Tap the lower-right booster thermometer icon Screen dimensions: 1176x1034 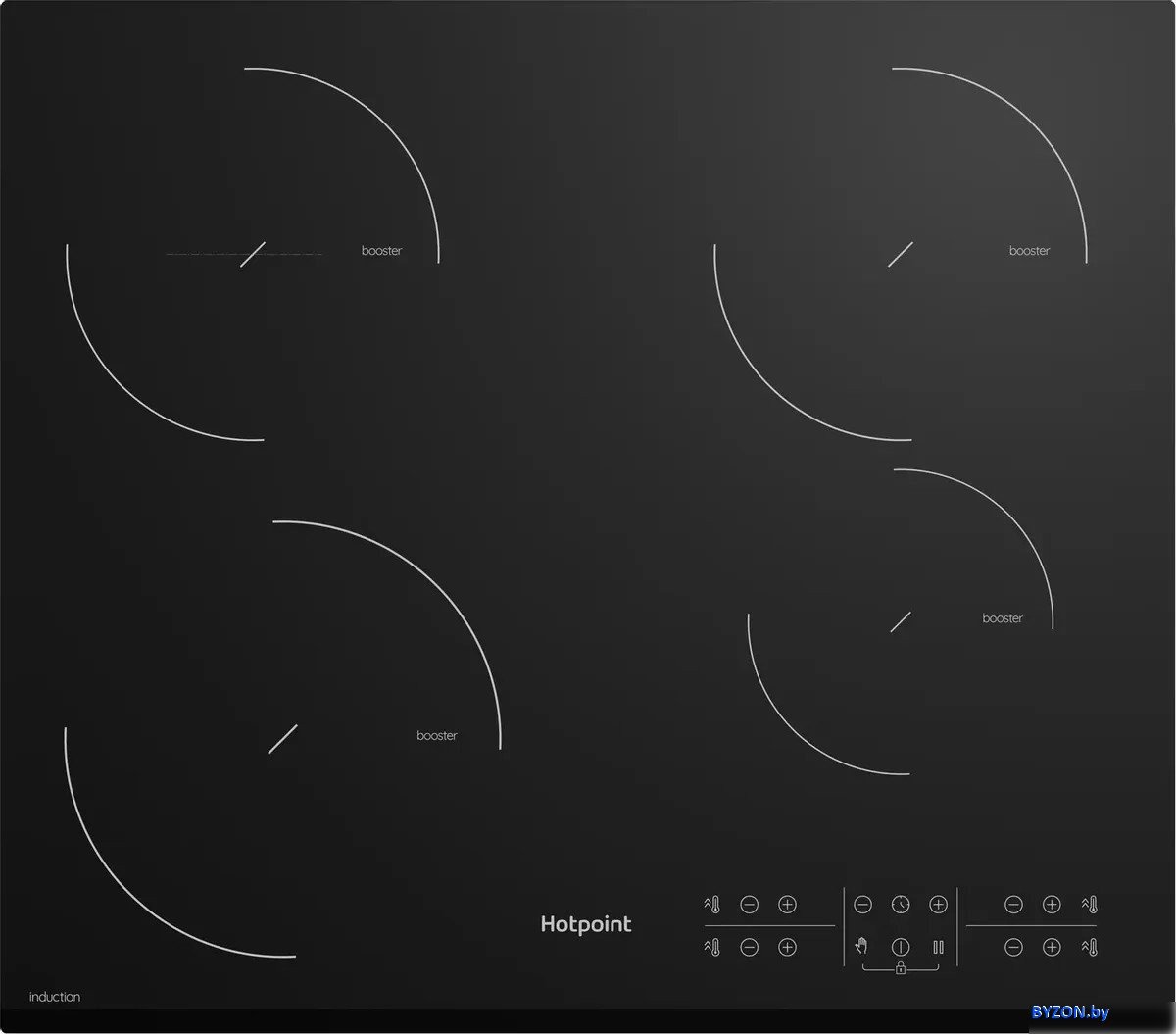[1089, 947]
